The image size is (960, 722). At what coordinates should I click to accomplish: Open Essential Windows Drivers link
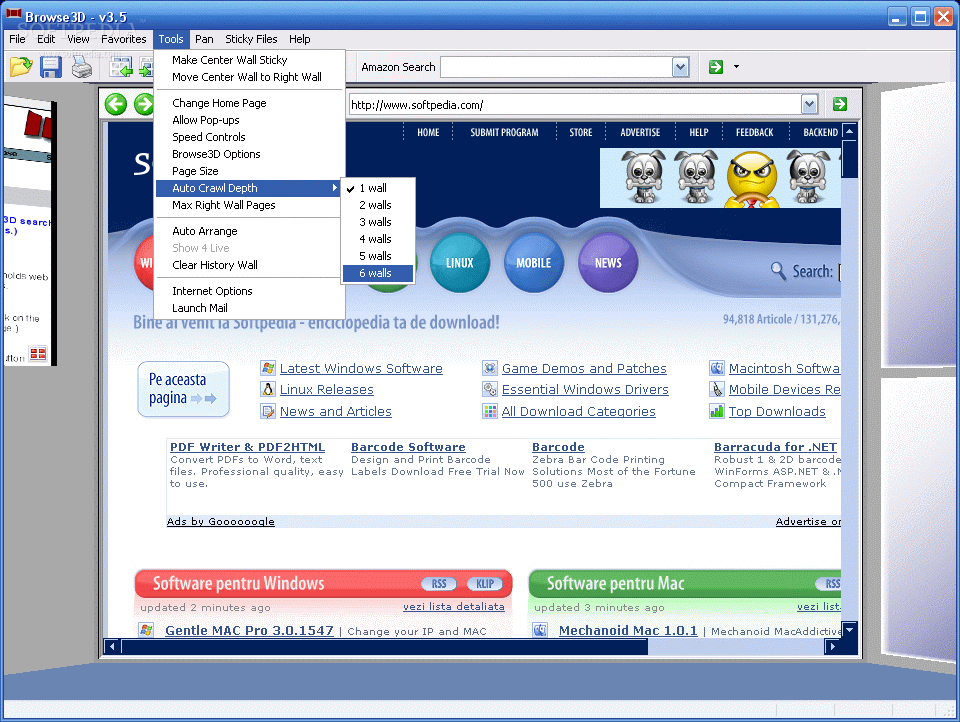[x=585, y=389]
